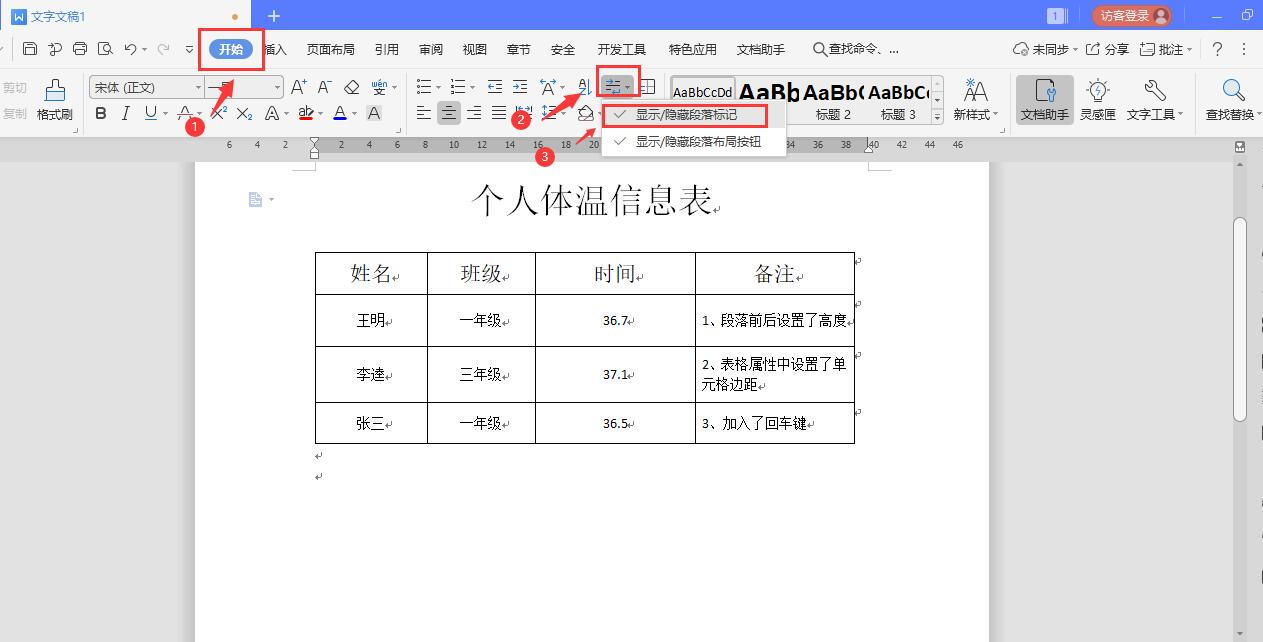
Task: Align paragraph left
Action: click(x=424, y=113)
